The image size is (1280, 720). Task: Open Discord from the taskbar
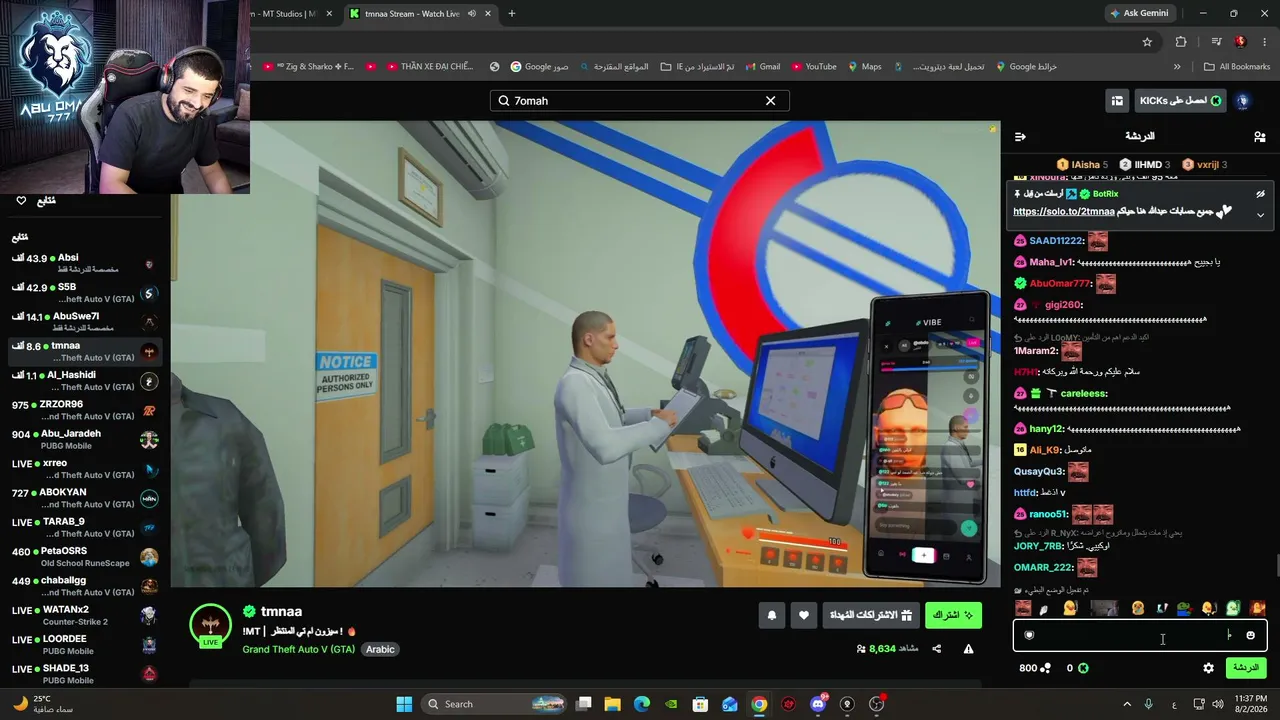[x=818, y=704]
